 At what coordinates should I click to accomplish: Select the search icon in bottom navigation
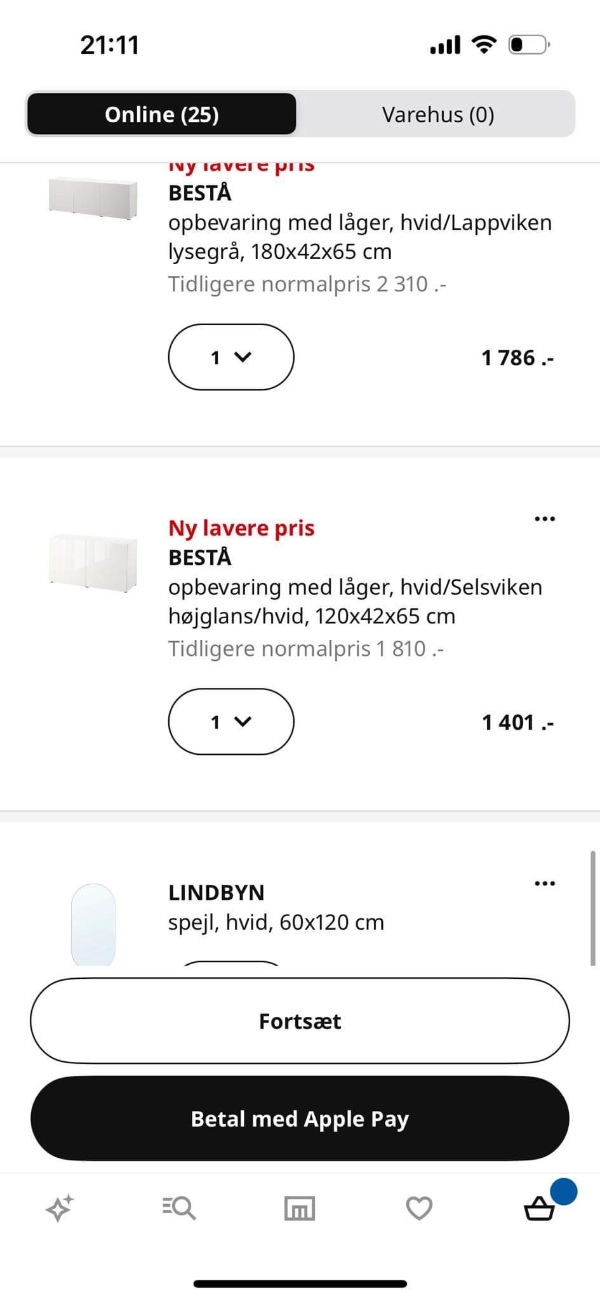click(178, 1208)
